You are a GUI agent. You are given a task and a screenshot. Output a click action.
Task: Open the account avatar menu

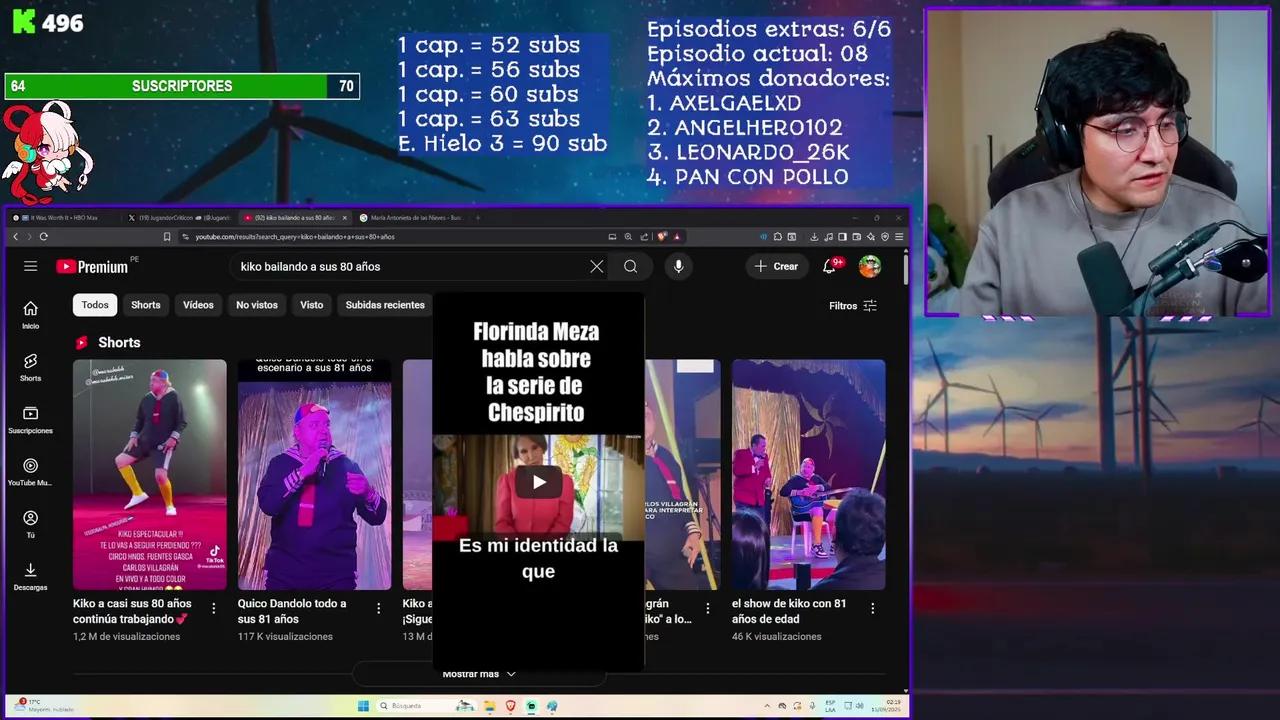[x=870, y=266]
